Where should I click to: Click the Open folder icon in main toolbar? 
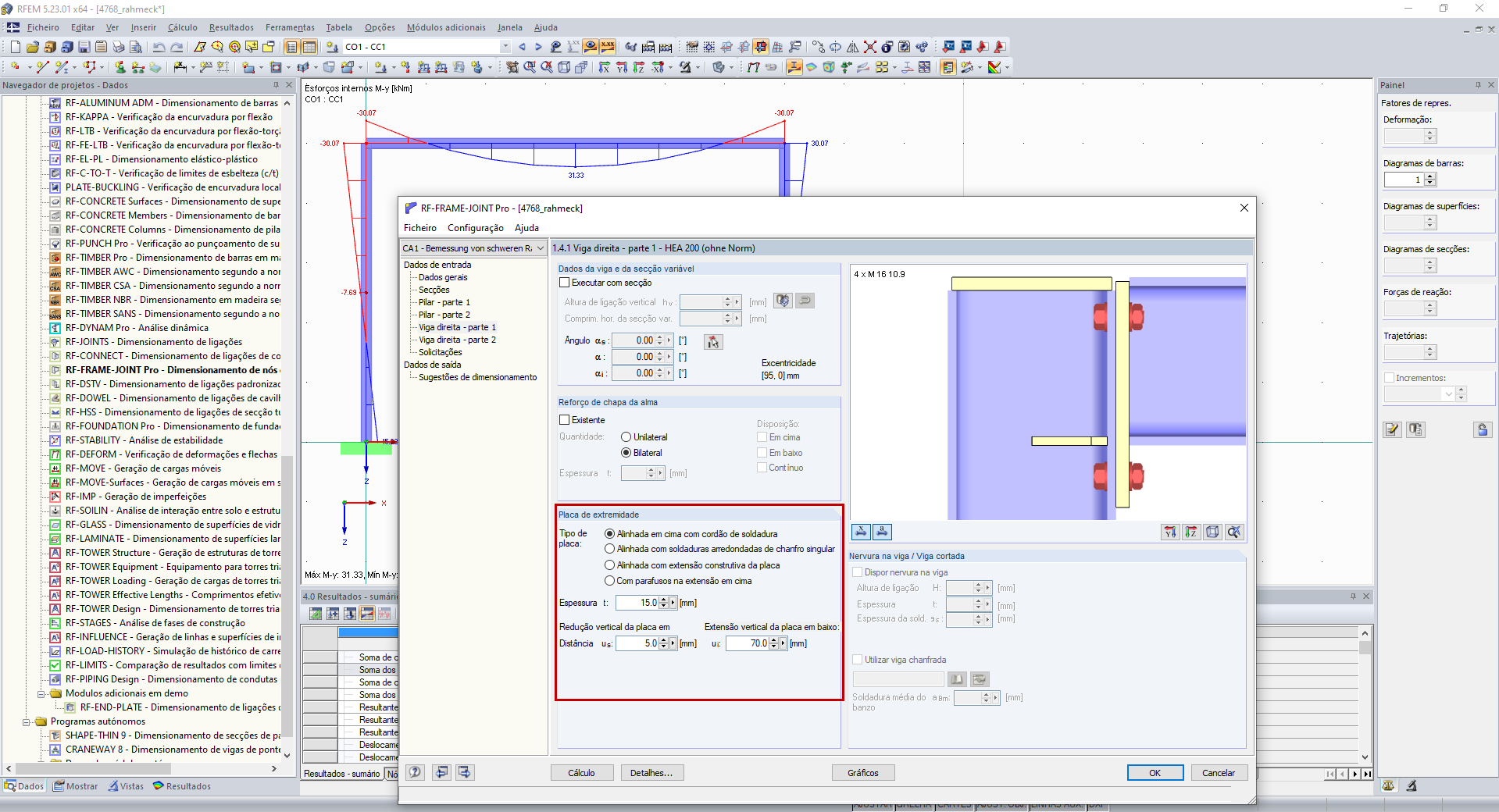point(32,47)
